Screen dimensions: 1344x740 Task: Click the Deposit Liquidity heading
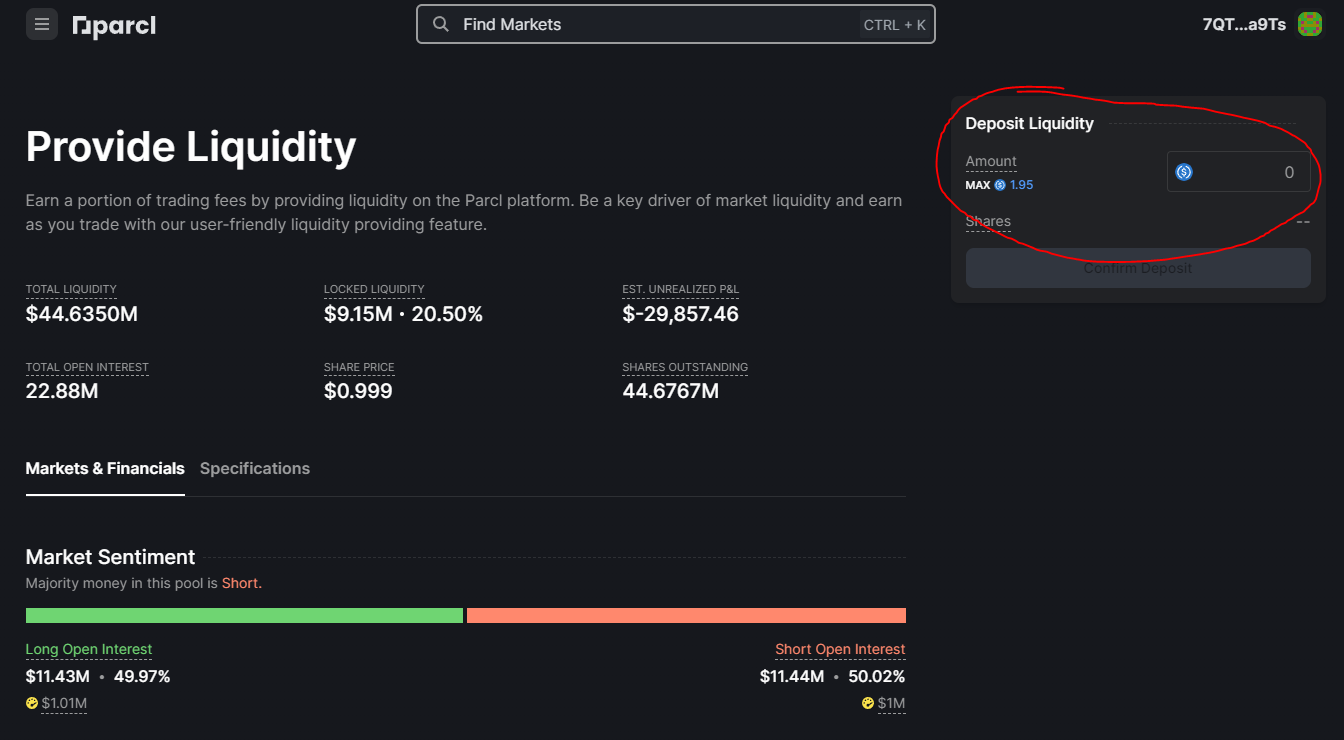pyautogui.click(x=1029, y=123)
